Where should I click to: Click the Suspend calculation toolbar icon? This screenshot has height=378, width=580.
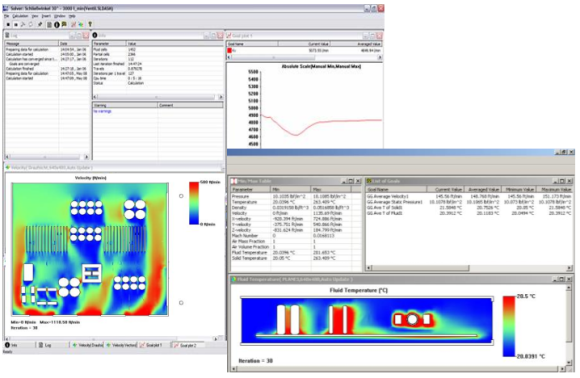16,25
